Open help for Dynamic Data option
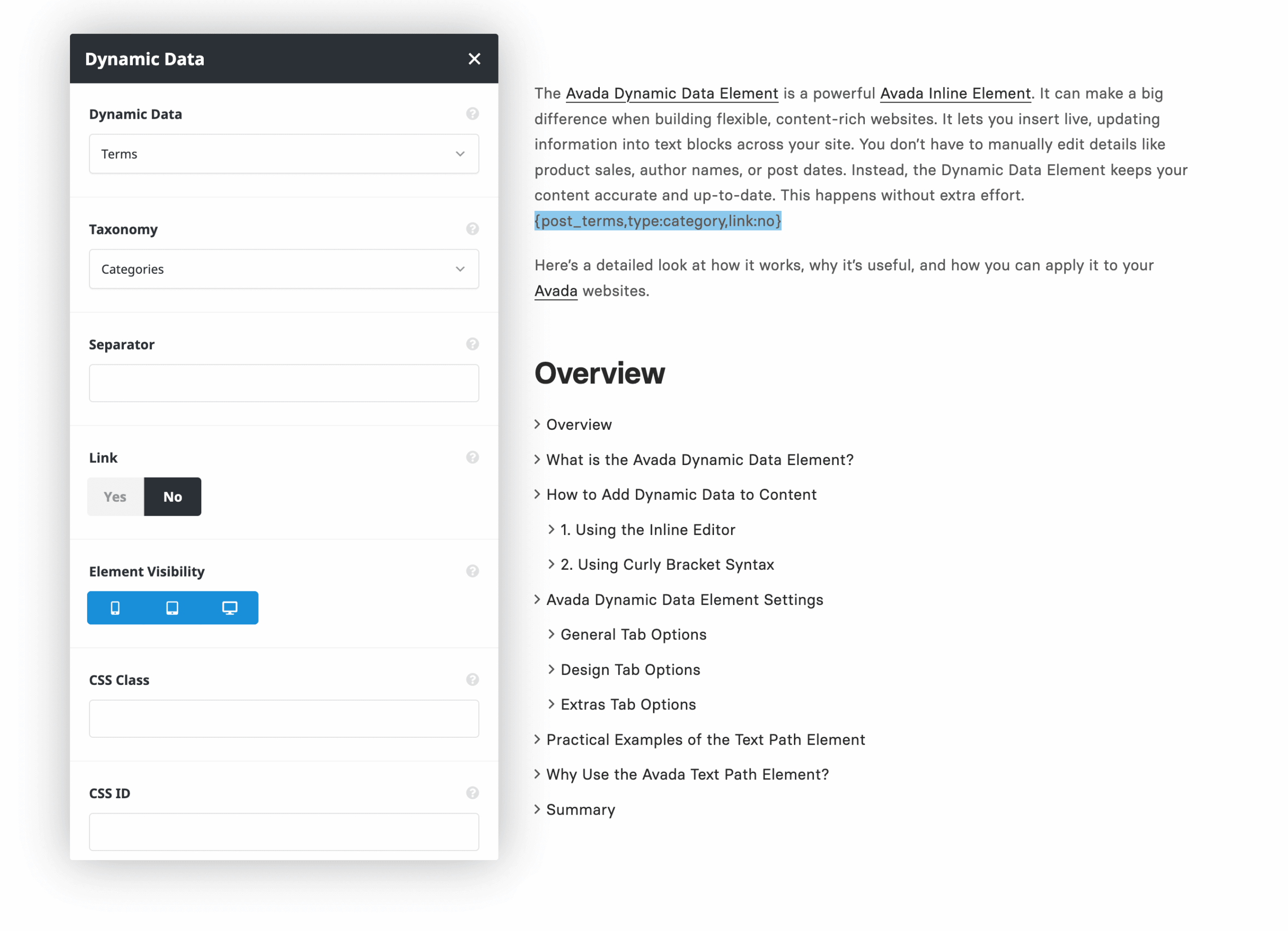The height and width of the screenshot is (931, 1288). 472,114
